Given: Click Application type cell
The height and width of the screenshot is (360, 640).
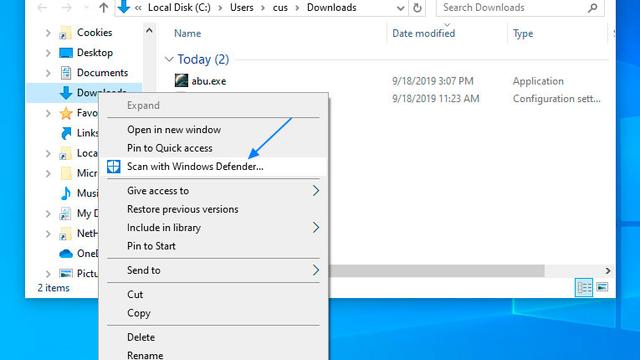Looking at the screenshot, I should point(538,81).
